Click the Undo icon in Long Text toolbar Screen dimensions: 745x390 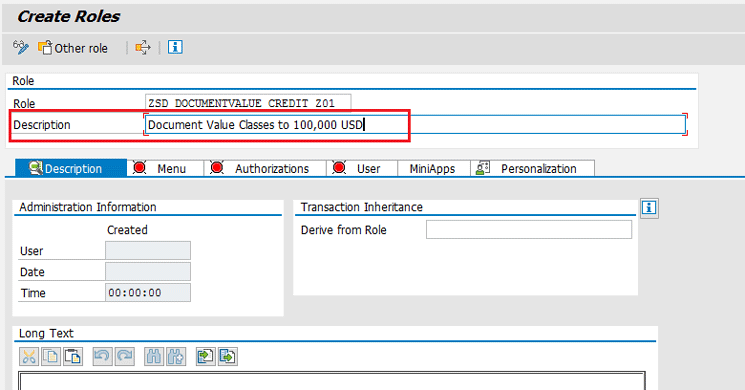pos(102,356)
